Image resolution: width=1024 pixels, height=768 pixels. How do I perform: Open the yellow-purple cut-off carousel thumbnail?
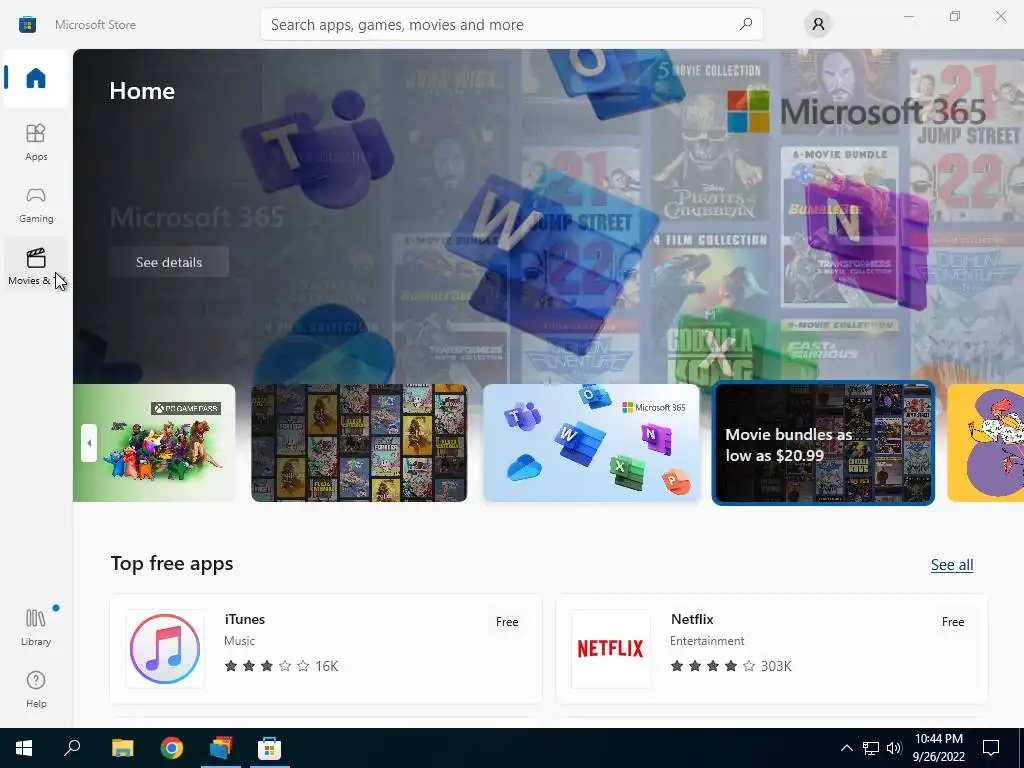pyautogui.click(x=985, y=443)
